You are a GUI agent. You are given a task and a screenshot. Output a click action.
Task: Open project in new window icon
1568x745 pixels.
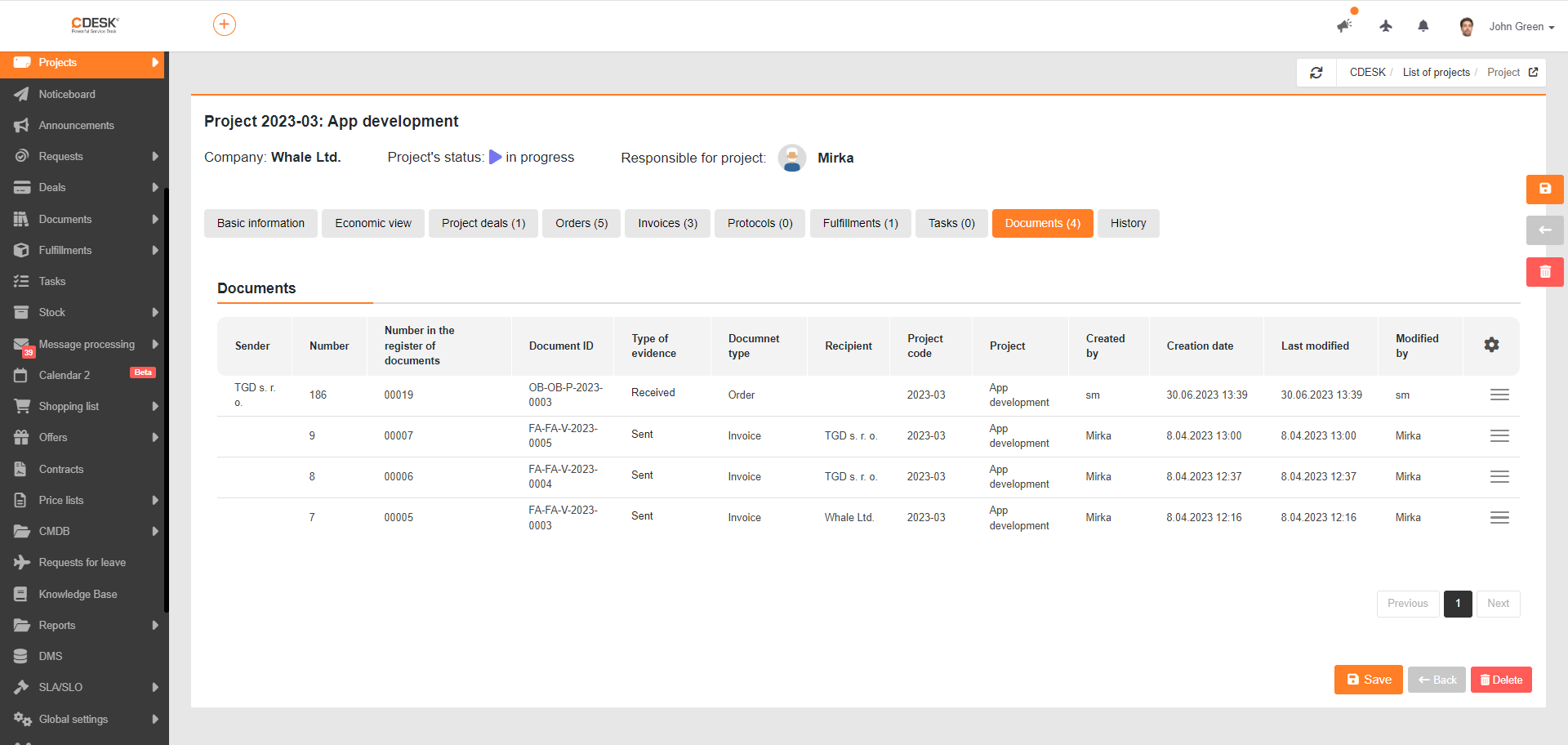pos(1533,73)
